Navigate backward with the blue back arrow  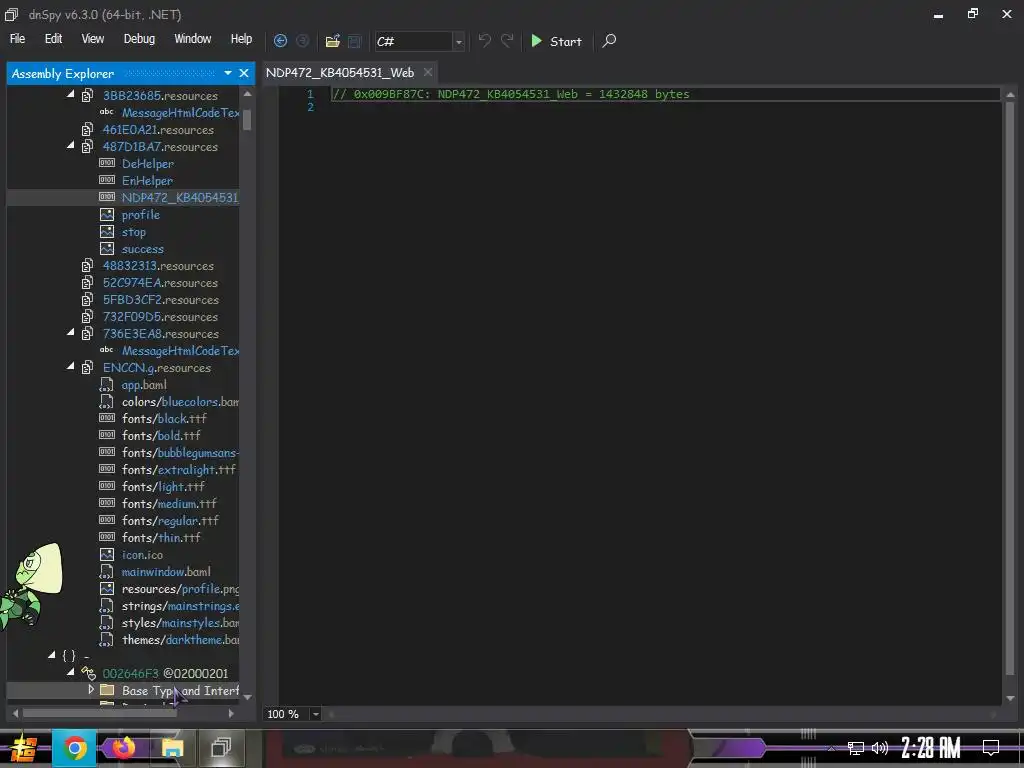(280, 41)
